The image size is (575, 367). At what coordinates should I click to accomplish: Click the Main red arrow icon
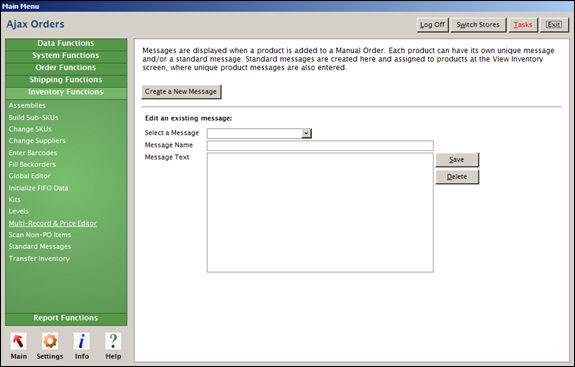(18, 341)
